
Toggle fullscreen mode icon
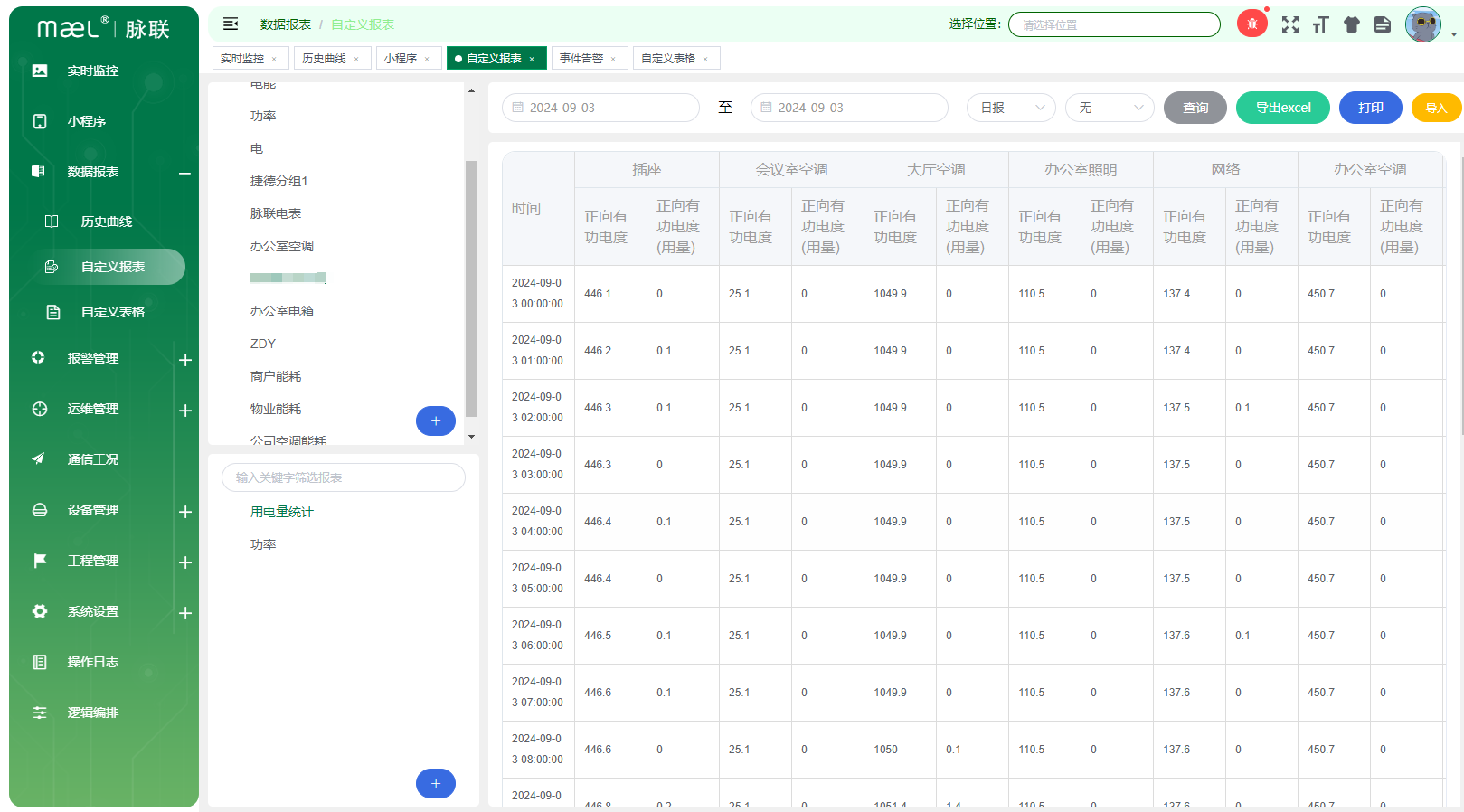pos(1290,24)
